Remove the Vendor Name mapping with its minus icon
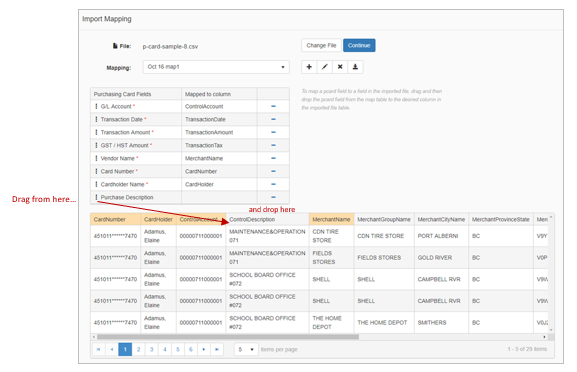Viewport: 577px width, 372px height. [273, 158]
